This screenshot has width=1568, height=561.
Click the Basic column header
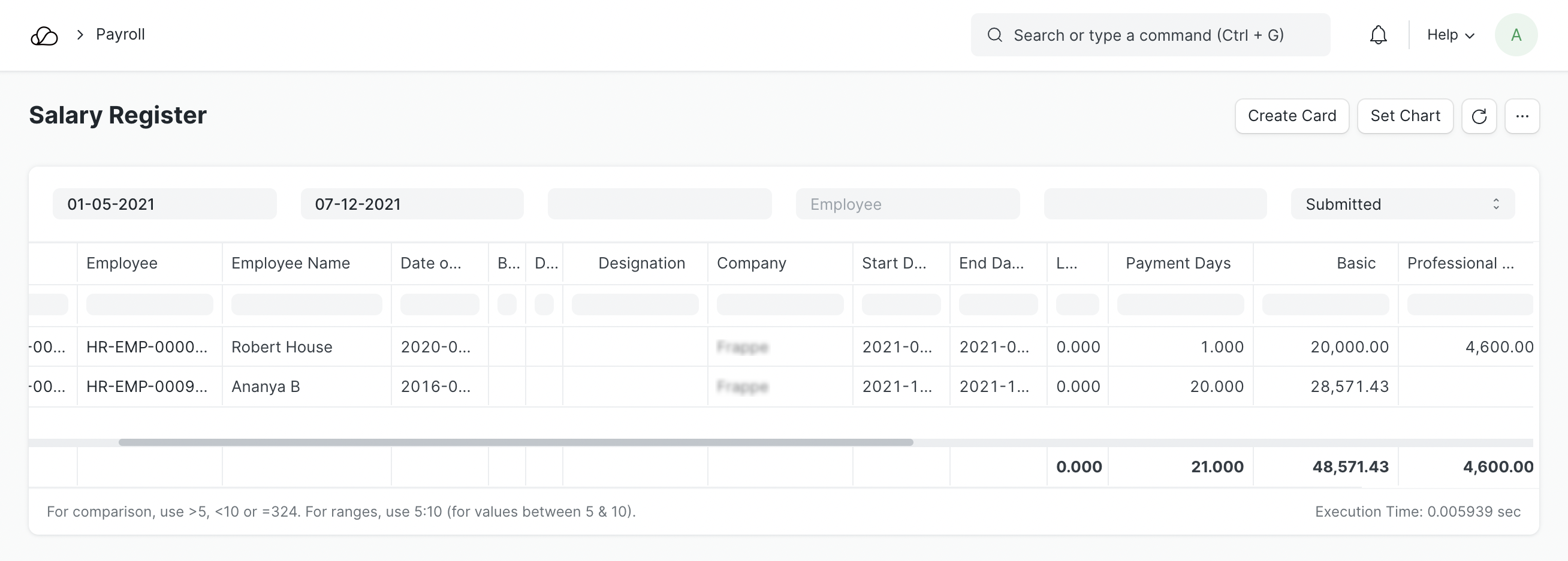click(1356, 264)
